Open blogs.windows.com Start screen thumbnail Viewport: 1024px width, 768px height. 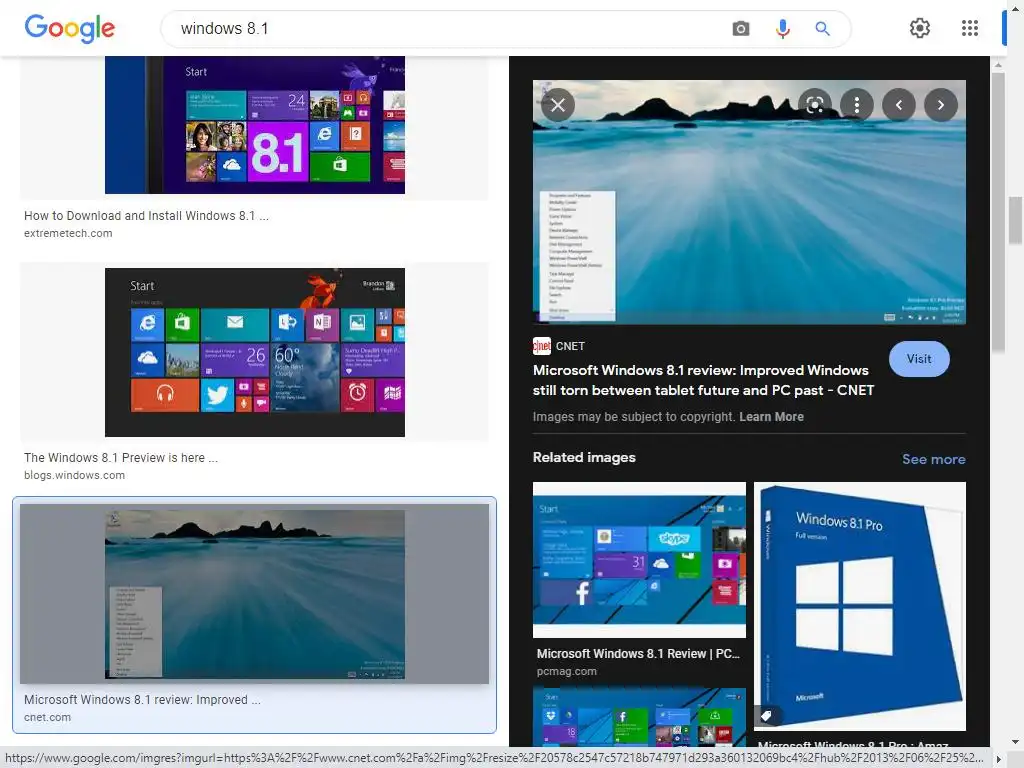coord(255,352)
